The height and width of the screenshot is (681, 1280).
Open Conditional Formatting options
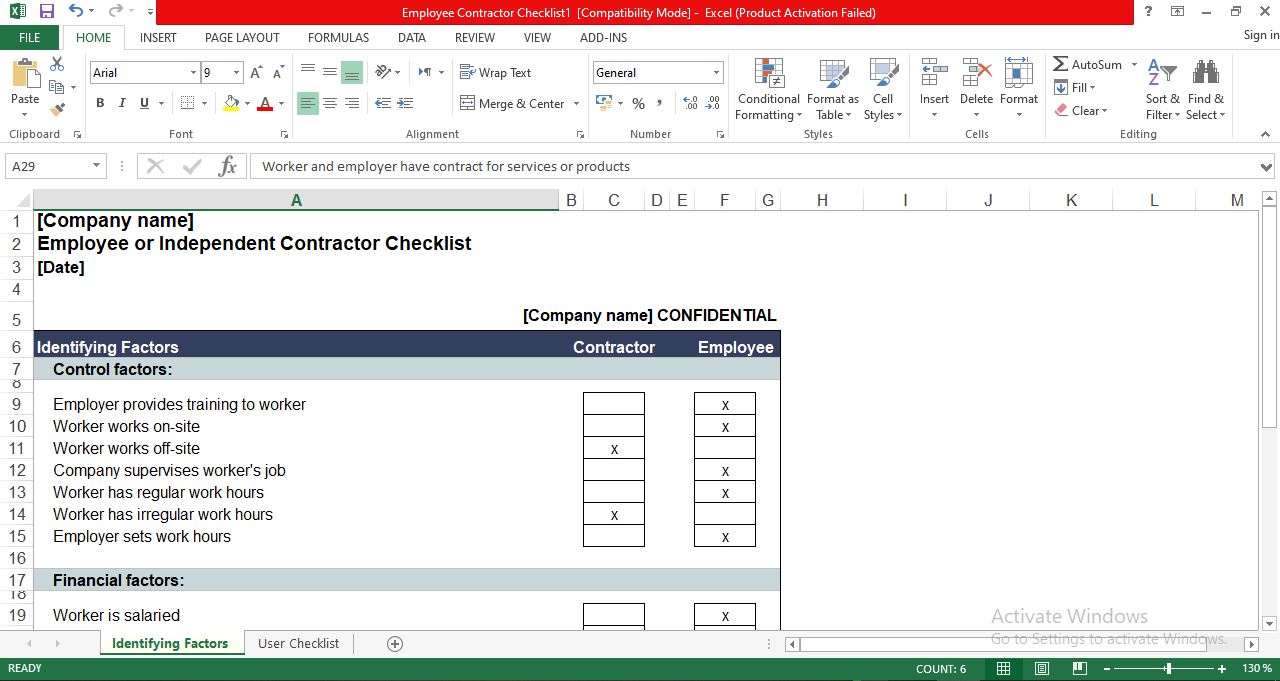click(x=768, y=89)
